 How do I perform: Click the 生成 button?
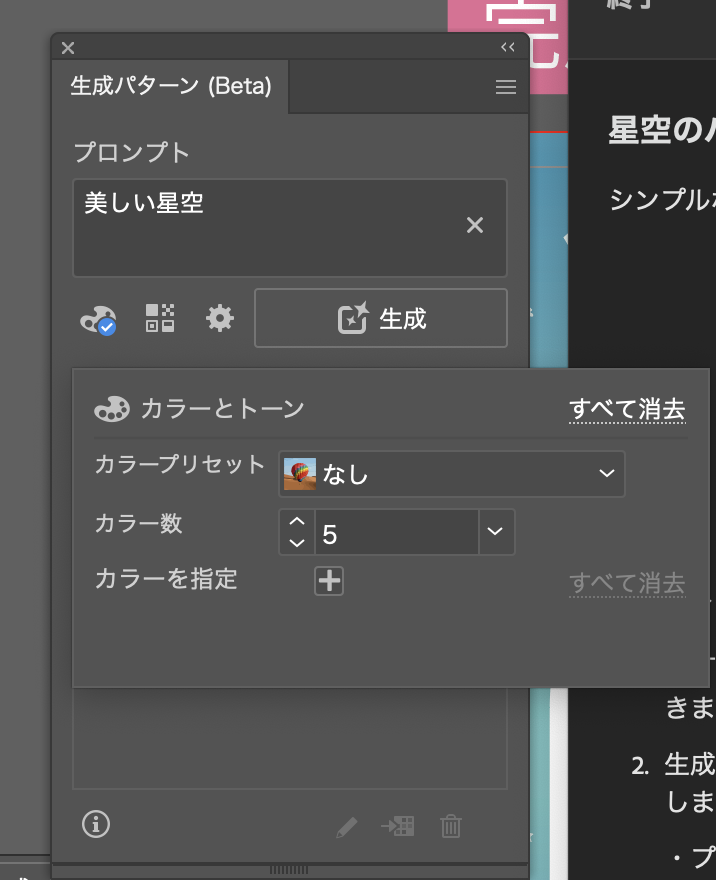coord(381,319)
